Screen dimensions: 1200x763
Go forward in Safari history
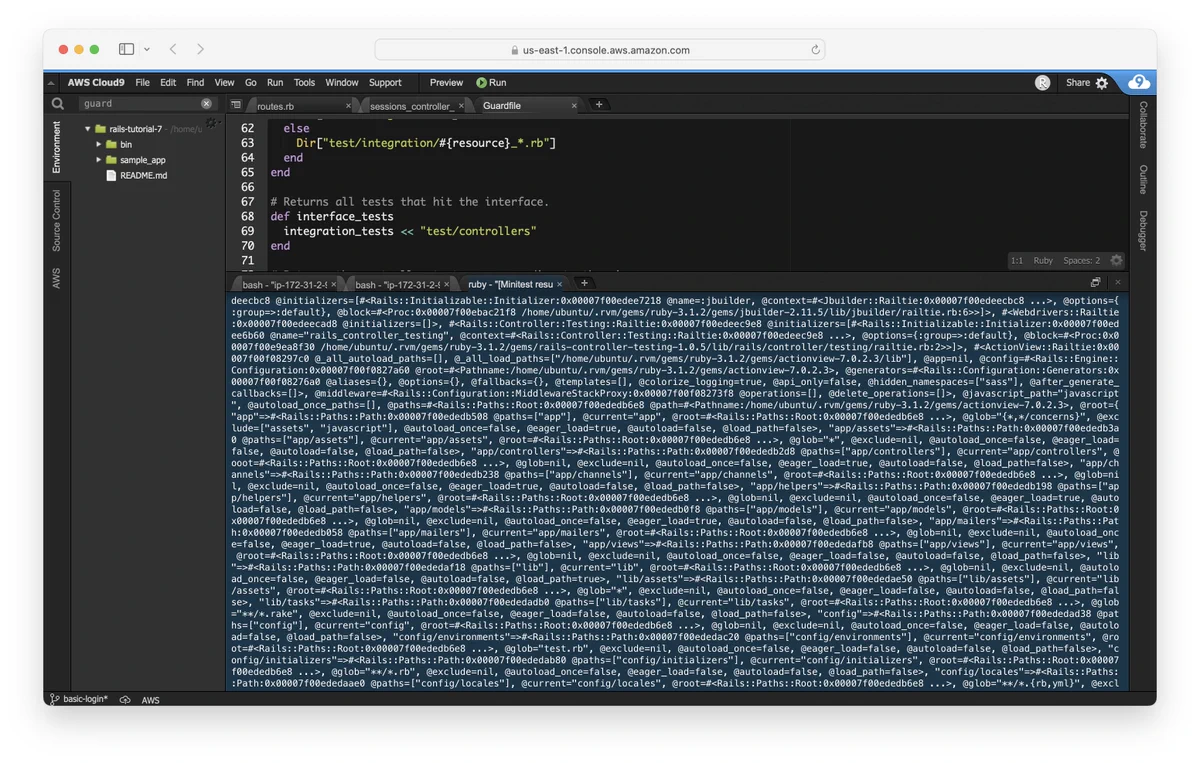coord(200,49)
